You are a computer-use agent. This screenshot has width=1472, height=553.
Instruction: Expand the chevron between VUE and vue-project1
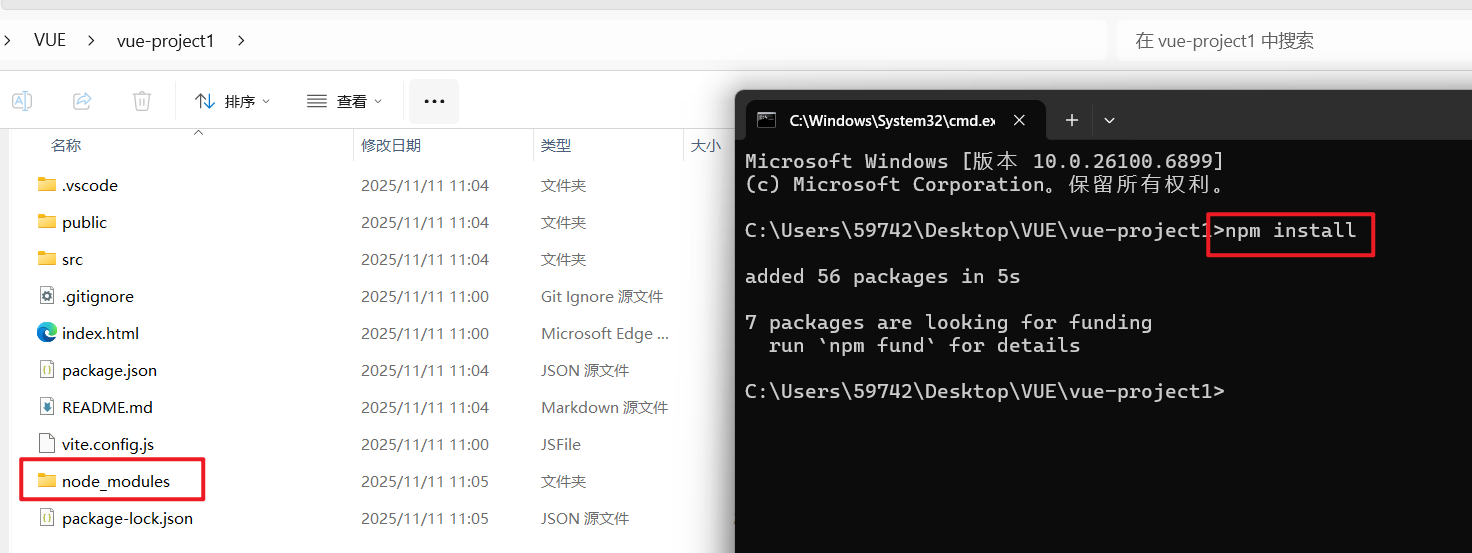click(91, 41)
